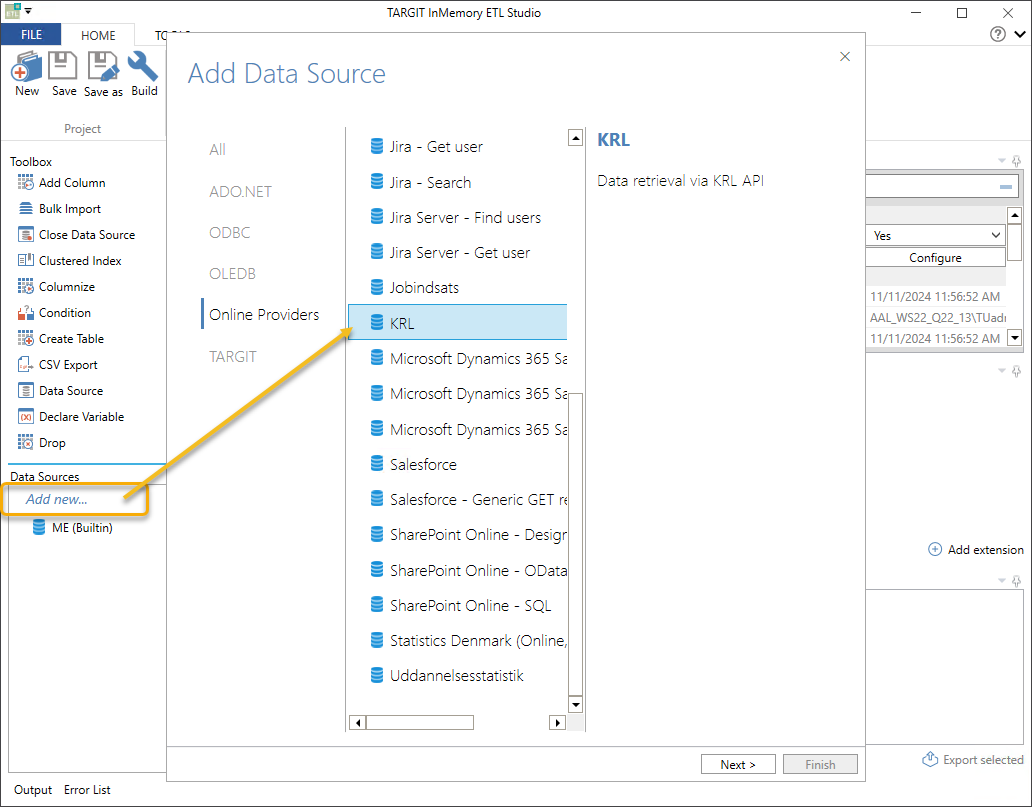Select KRL provider in list

point(457,323)
